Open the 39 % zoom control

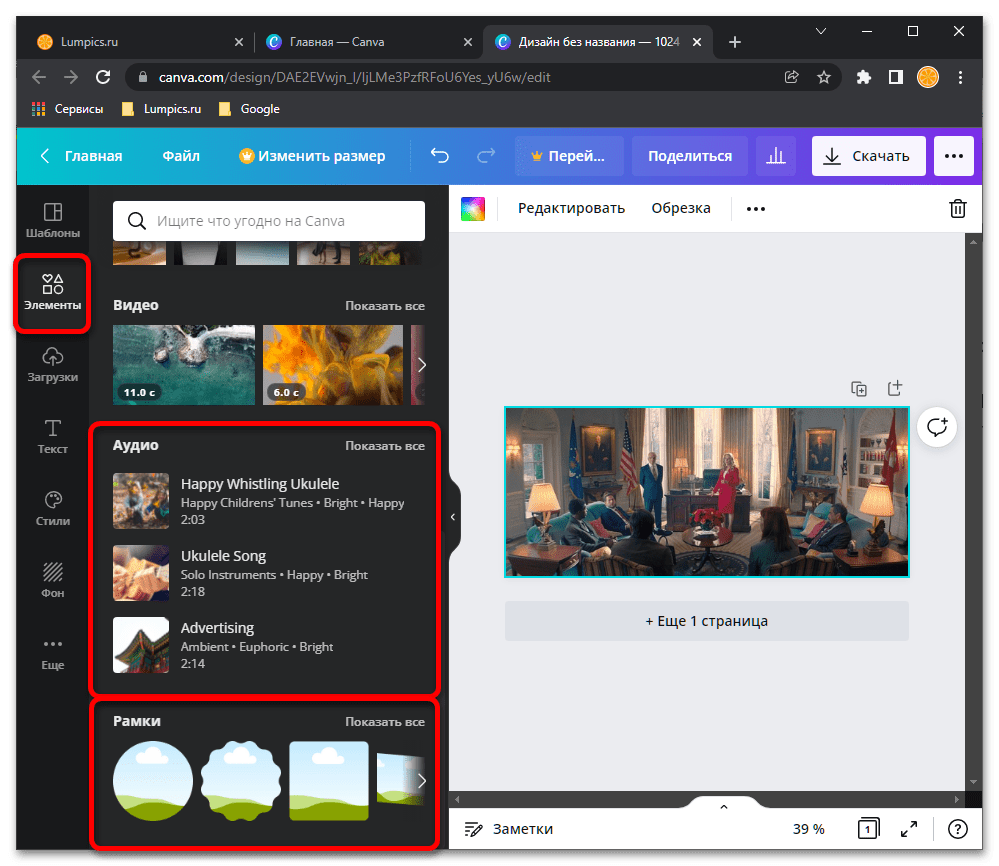click(808, 828)
